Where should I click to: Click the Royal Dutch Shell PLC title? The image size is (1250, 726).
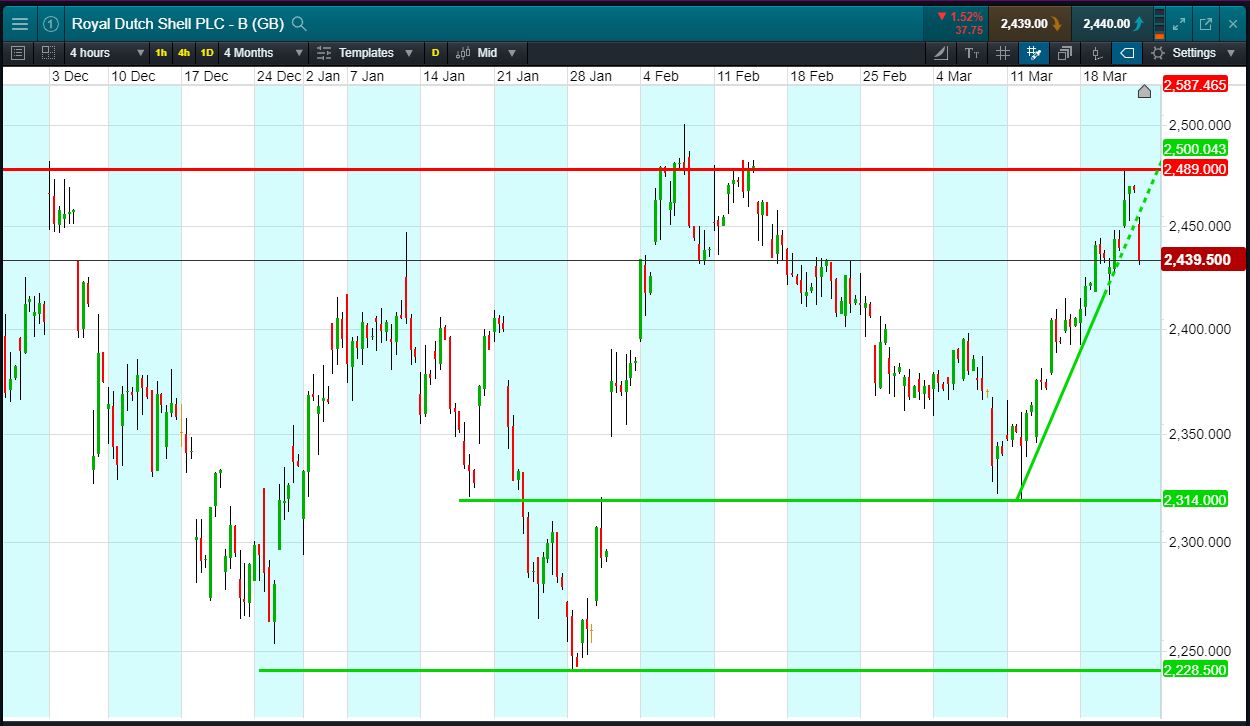click(x=179, y=23)
